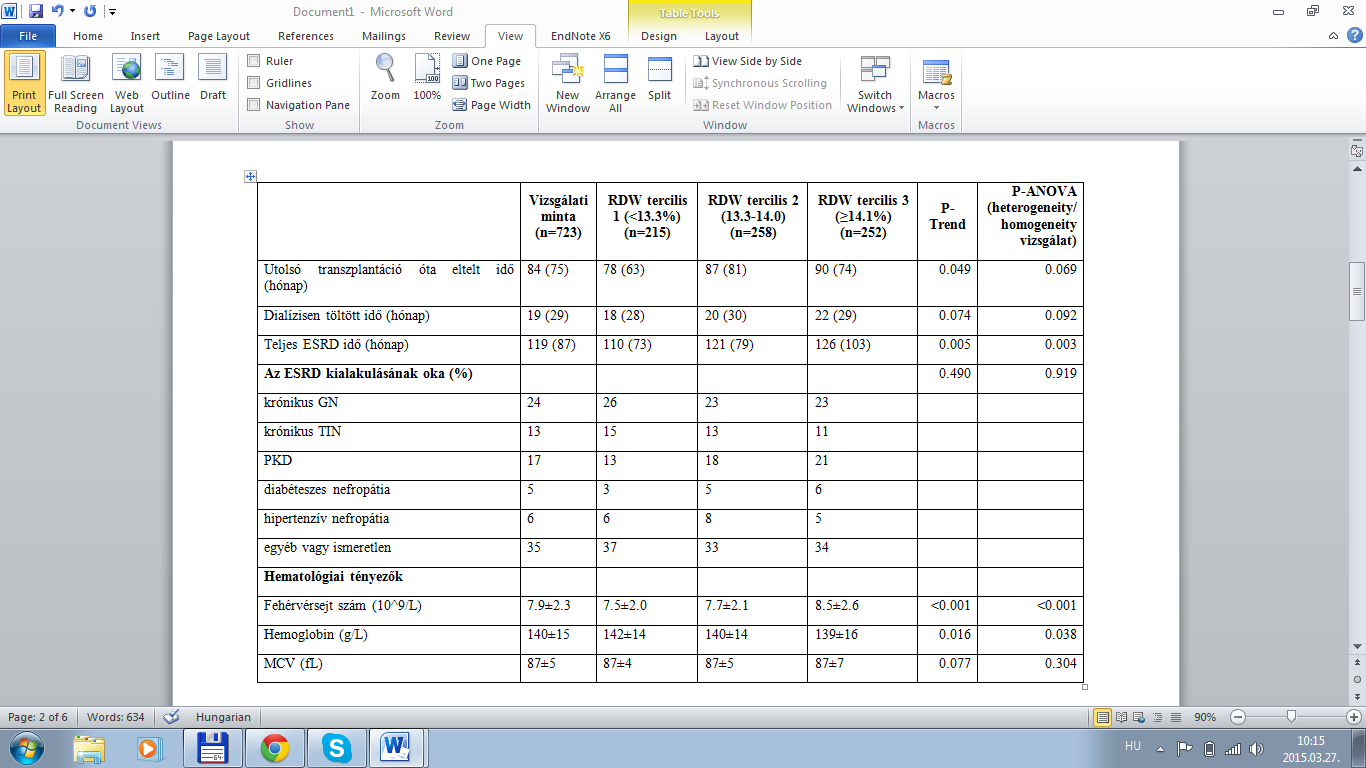Redo the last action

click(90, 12)
